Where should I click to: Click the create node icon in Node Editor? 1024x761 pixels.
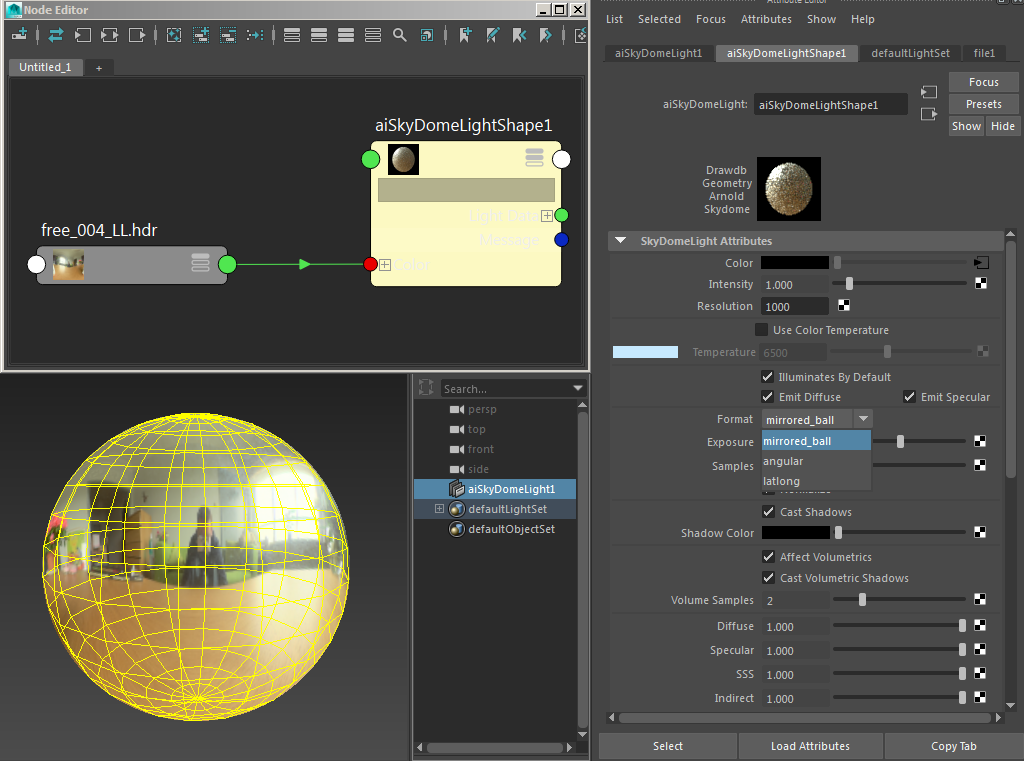[x=19, y=35]
